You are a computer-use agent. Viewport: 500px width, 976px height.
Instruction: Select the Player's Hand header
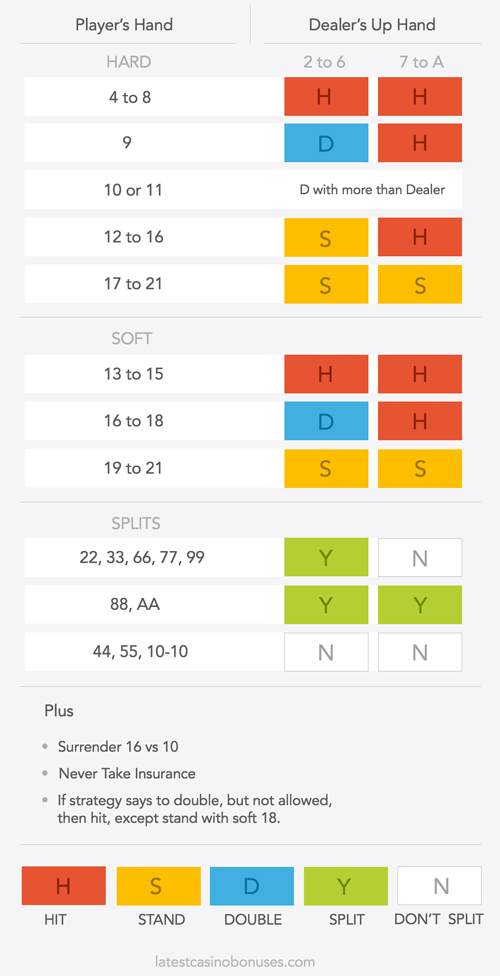coord(124,25)
